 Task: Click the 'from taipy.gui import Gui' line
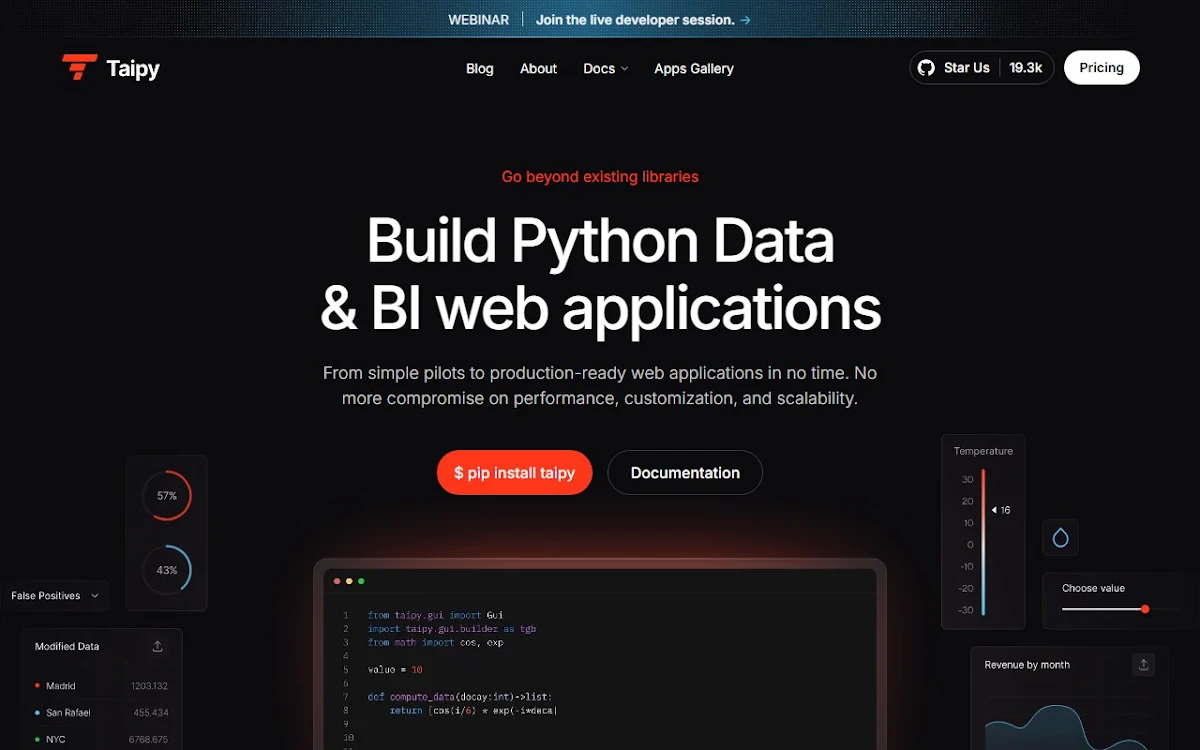click(x=435, y=616)
